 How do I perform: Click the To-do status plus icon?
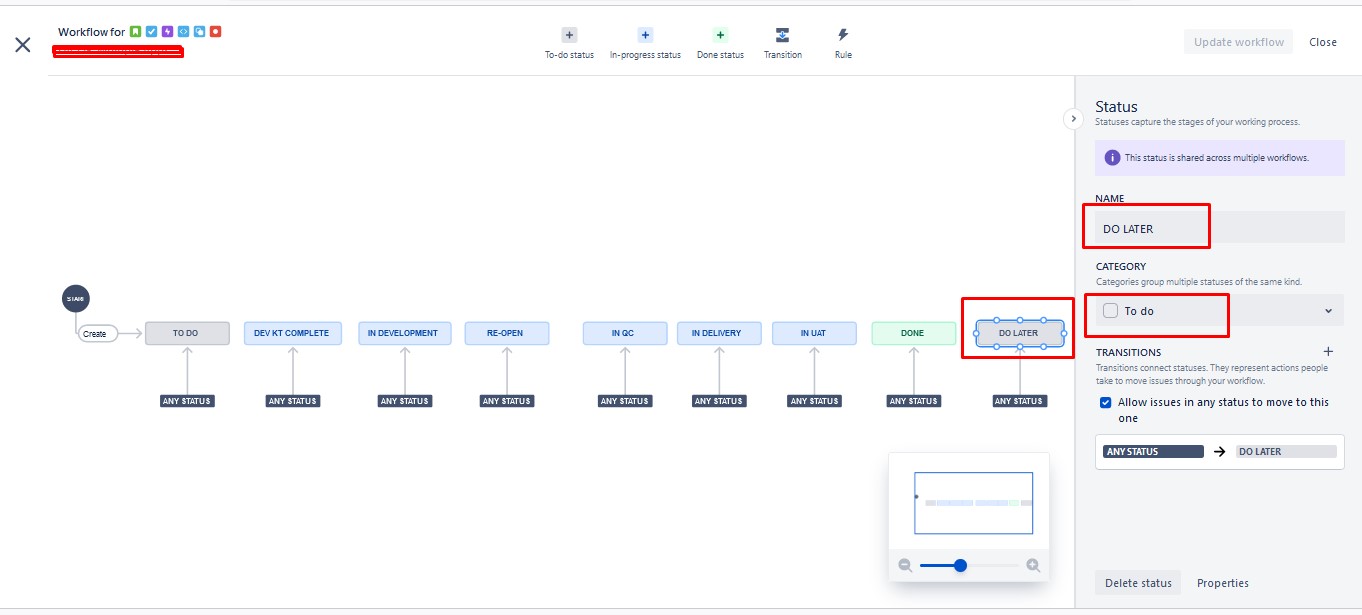coord(569,34)
